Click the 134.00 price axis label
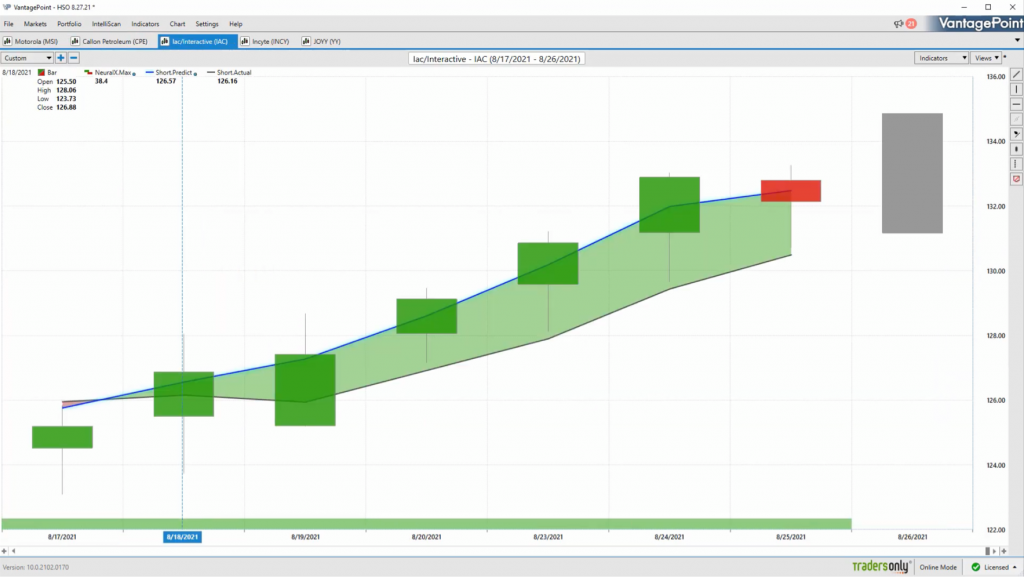This screenshot has width=1024, height=577. 996,142
